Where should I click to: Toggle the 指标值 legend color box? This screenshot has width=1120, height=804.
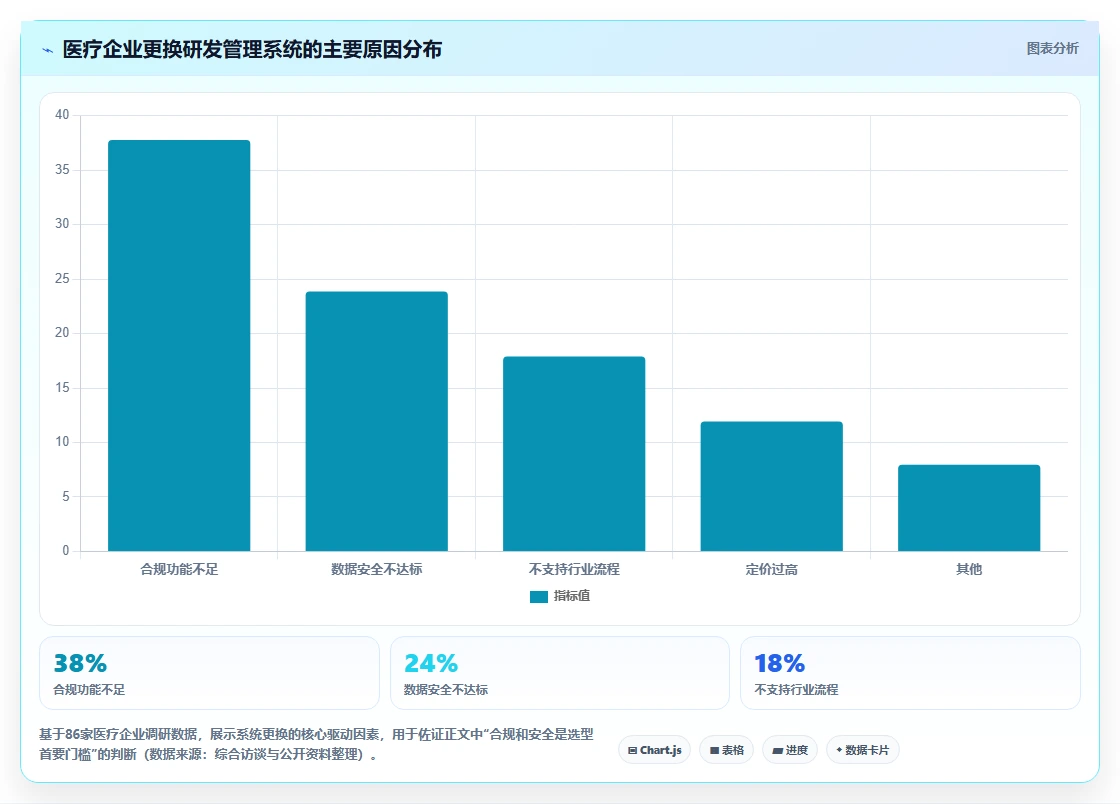pyautogui.click(x=539, y=596)
